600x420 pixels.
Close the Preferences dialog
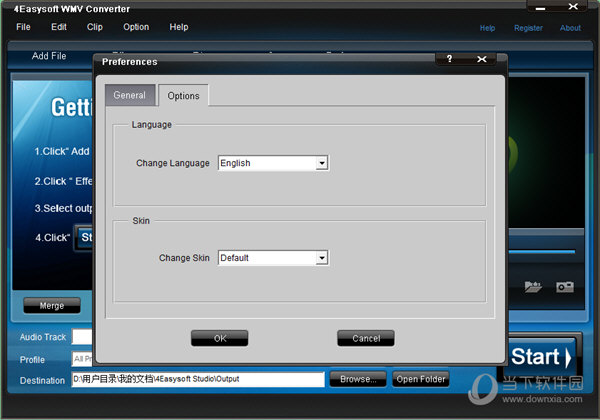click(x=482, y=59)
